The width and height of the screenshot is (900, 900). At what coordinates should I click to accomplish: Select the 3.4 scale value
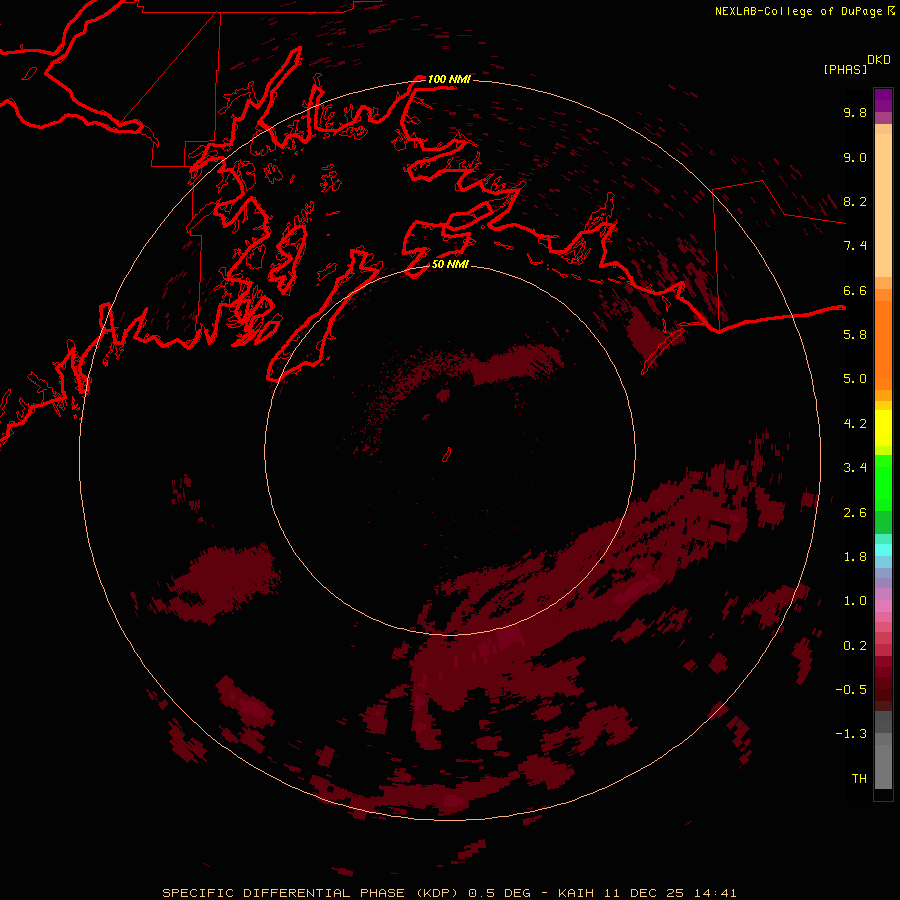(855, 468)
